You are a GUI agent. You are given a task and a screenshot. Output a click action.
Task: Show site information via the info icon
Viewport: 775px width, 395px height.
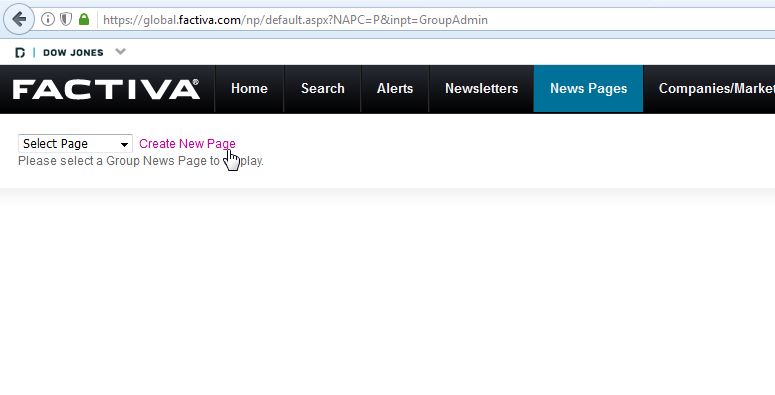pos(47,20)
